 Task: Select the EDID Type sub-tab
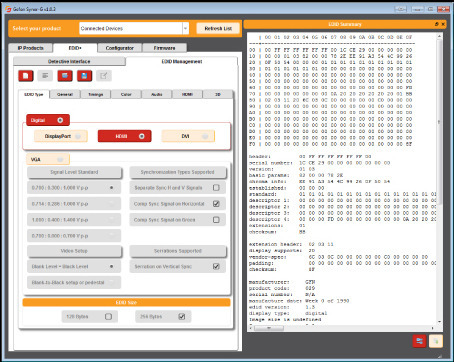[34, 94]
